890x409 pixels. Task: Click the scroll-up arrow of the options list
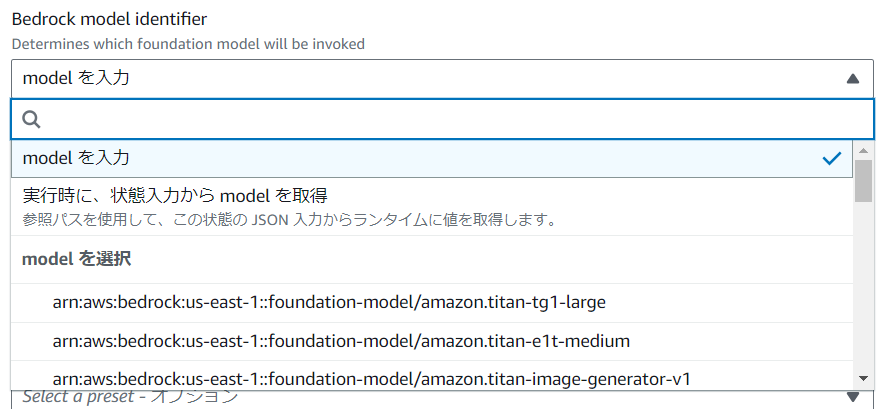tap(863, 151)
